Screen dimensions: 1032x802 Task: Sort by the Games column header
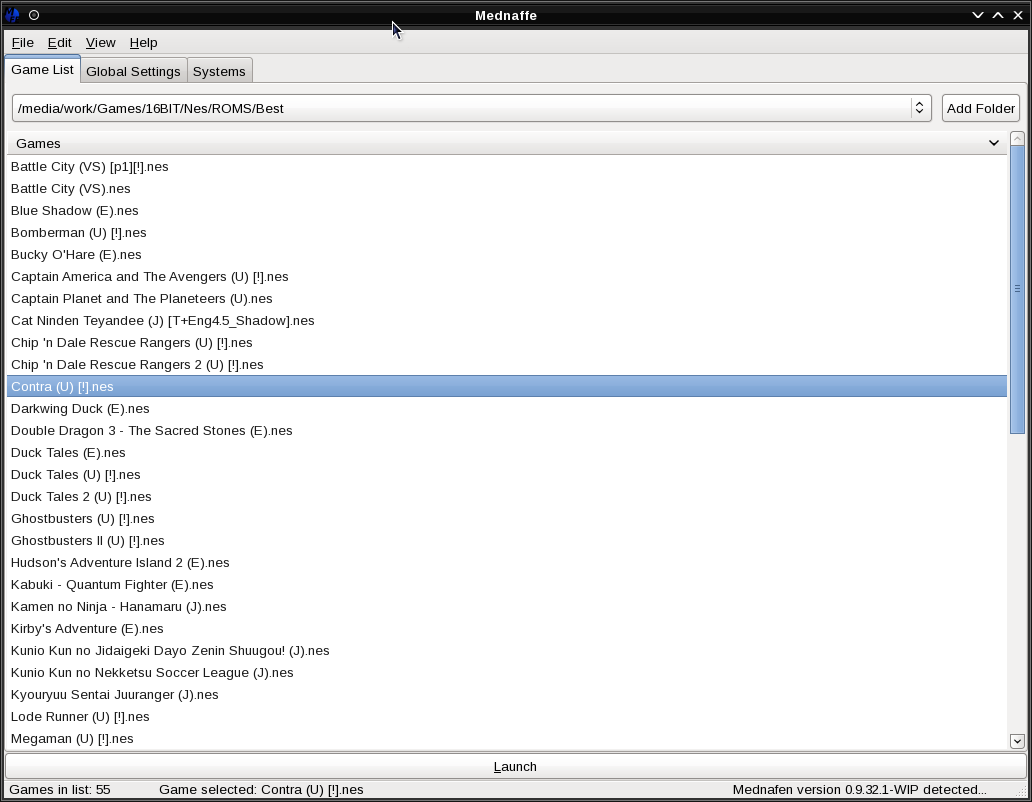point(507,143)
